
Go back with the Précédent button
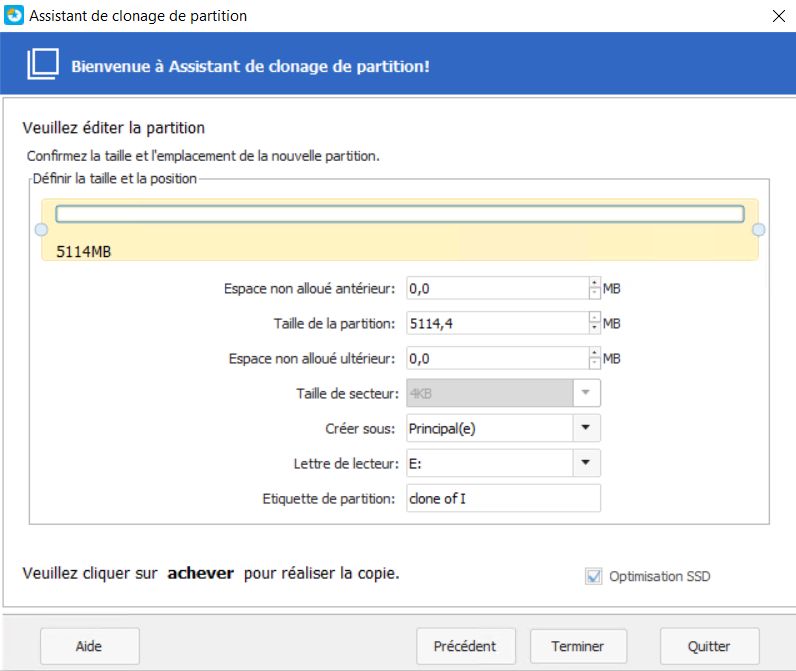465,646
